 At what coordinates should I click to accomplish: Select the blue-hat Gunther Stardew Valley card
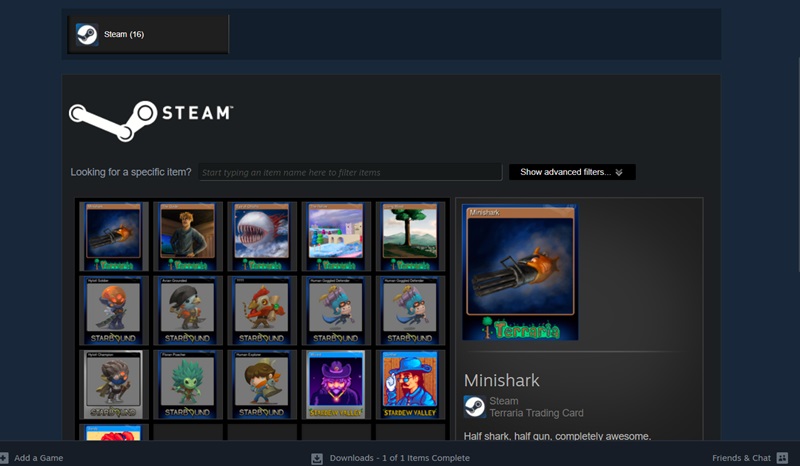coord(410,384)
